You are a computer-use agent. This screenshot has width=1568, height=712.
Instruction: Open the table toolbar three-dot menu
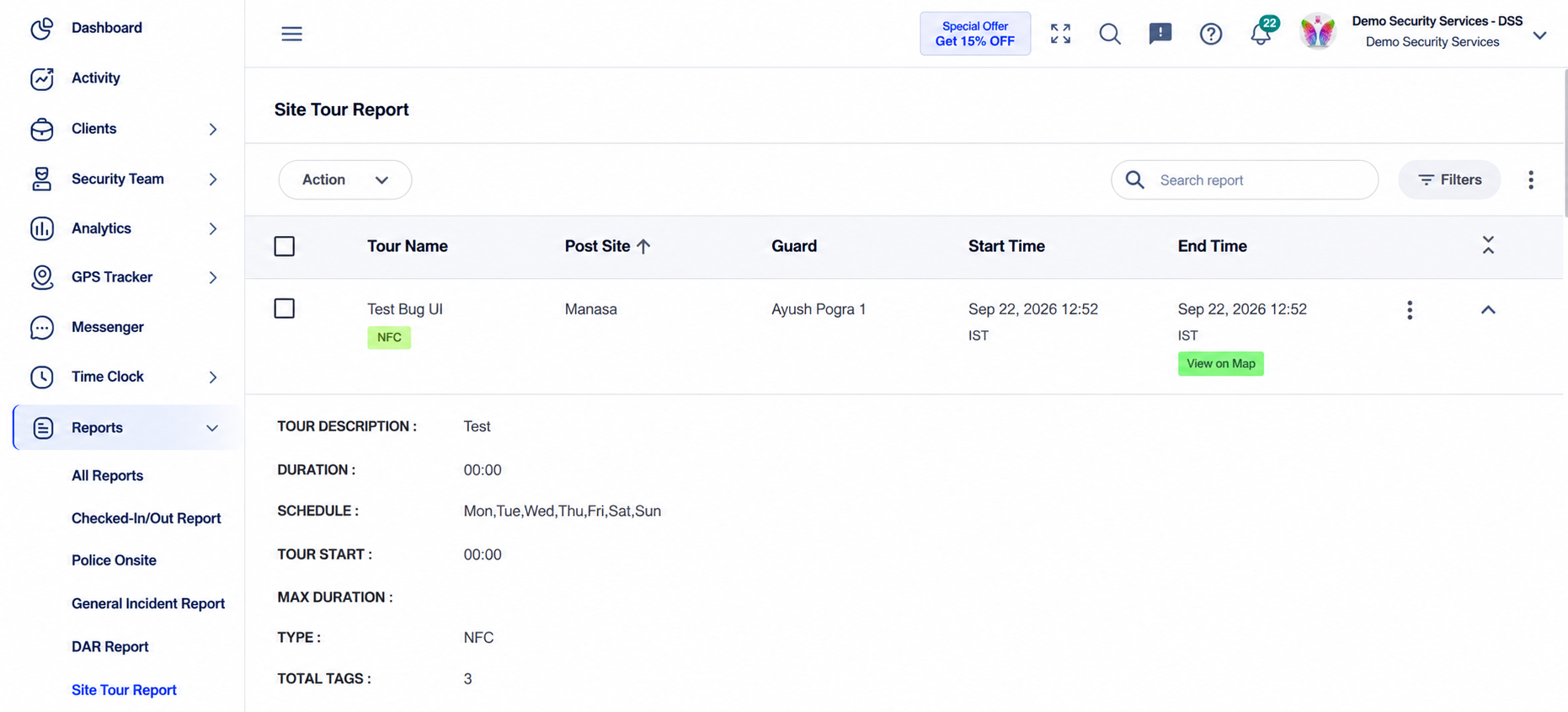coord(1531,179)
